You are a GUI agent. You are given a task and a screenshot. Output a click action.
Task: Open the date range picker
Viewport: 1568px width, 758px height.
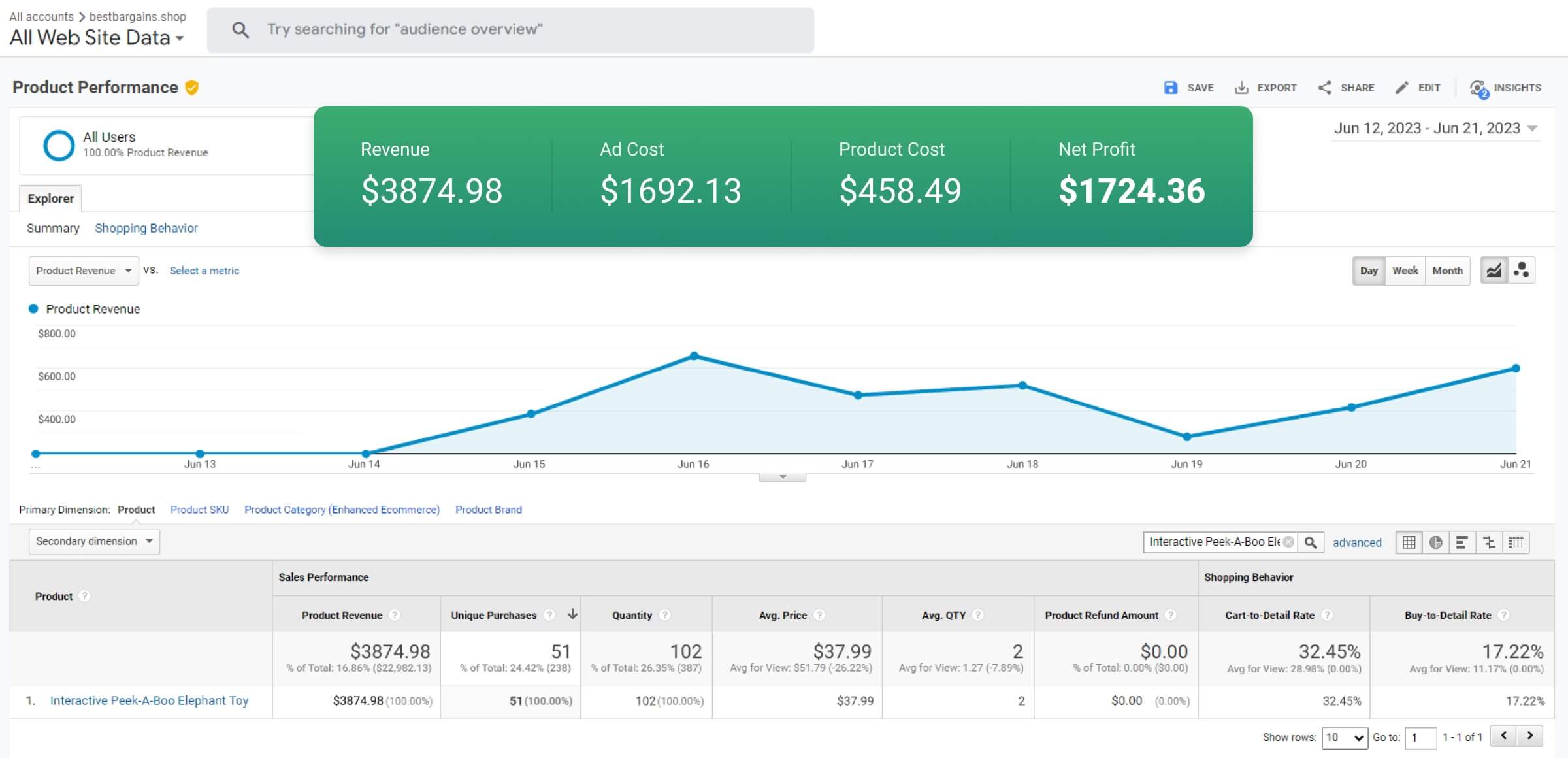1435,128
